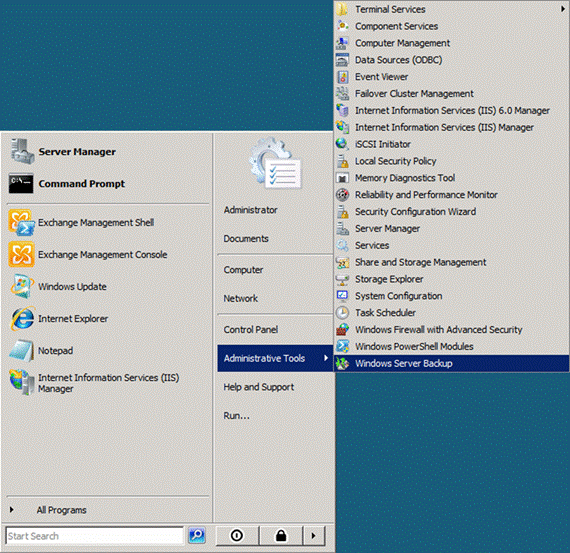This screenshot has width=570, height=553.
Task: Click the Windows PowerShell Modules icon
Action: click(x=342, y=346)
